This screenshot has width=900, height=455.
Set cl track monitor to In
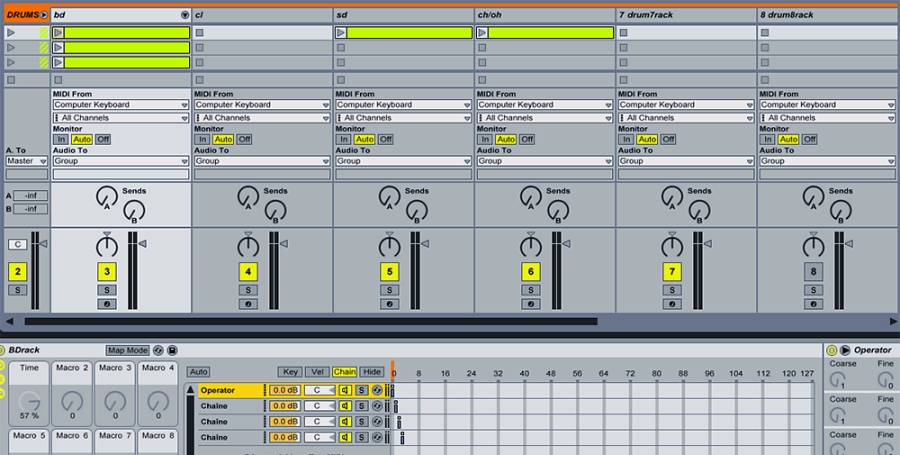[203, 139]
